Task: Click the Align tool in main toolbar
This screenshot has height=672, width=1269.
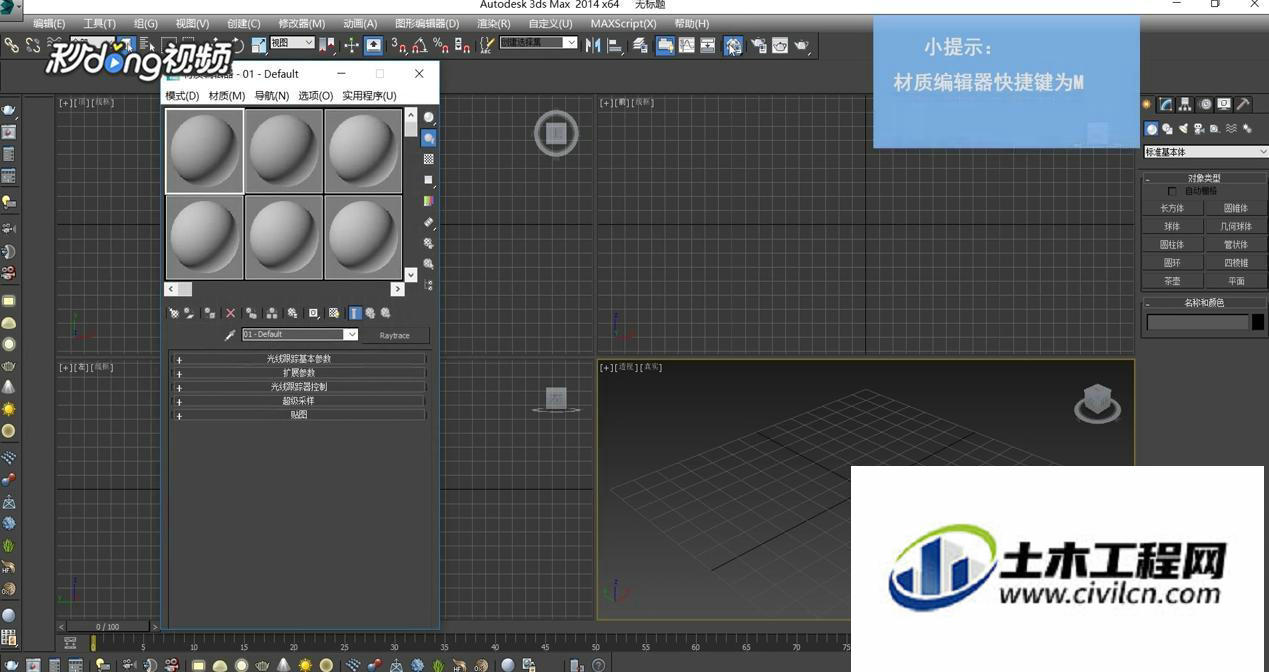Action: click(x=614, y=45)
